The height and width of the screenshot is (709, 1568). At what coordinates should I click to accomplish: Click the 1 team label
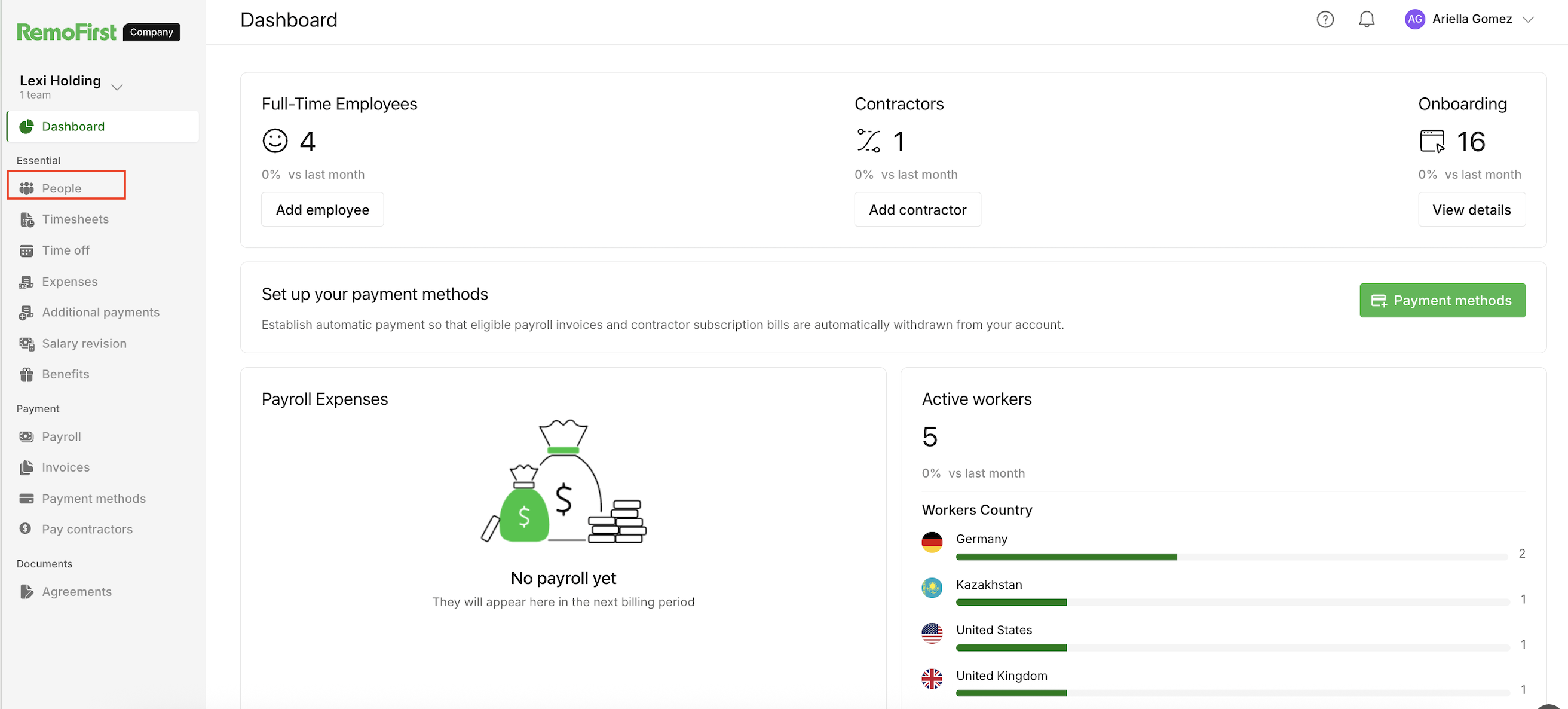(x=35, y=95)
